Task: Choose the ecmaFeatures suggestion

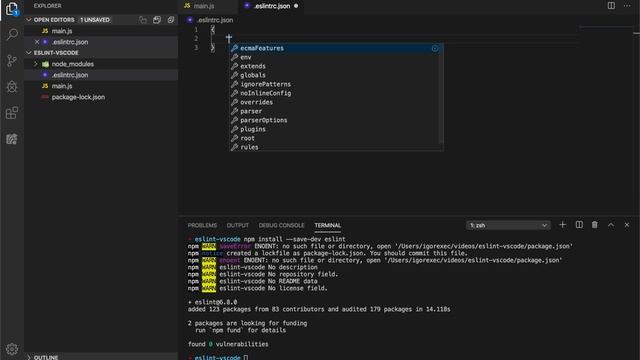Action: [336, 48]
